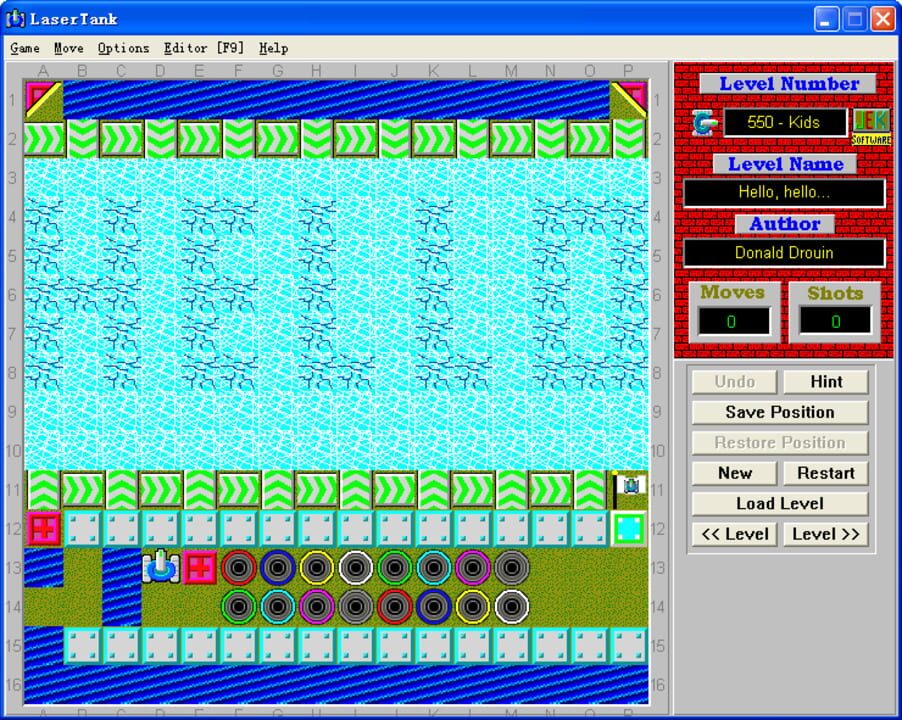
Task: Click the Save Position button
Action: coord(780,412)
